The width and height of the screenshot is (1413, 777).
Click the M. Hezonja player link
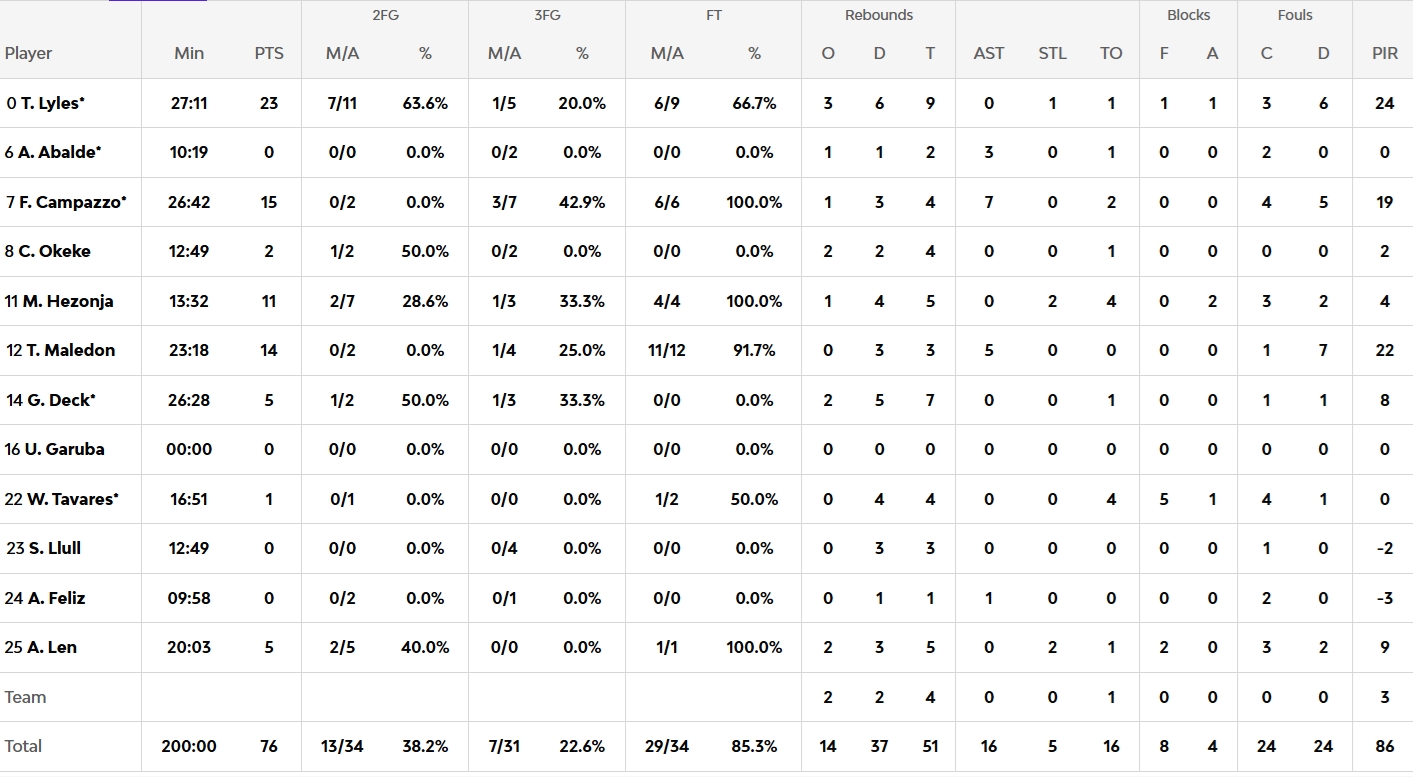(65, 301)
